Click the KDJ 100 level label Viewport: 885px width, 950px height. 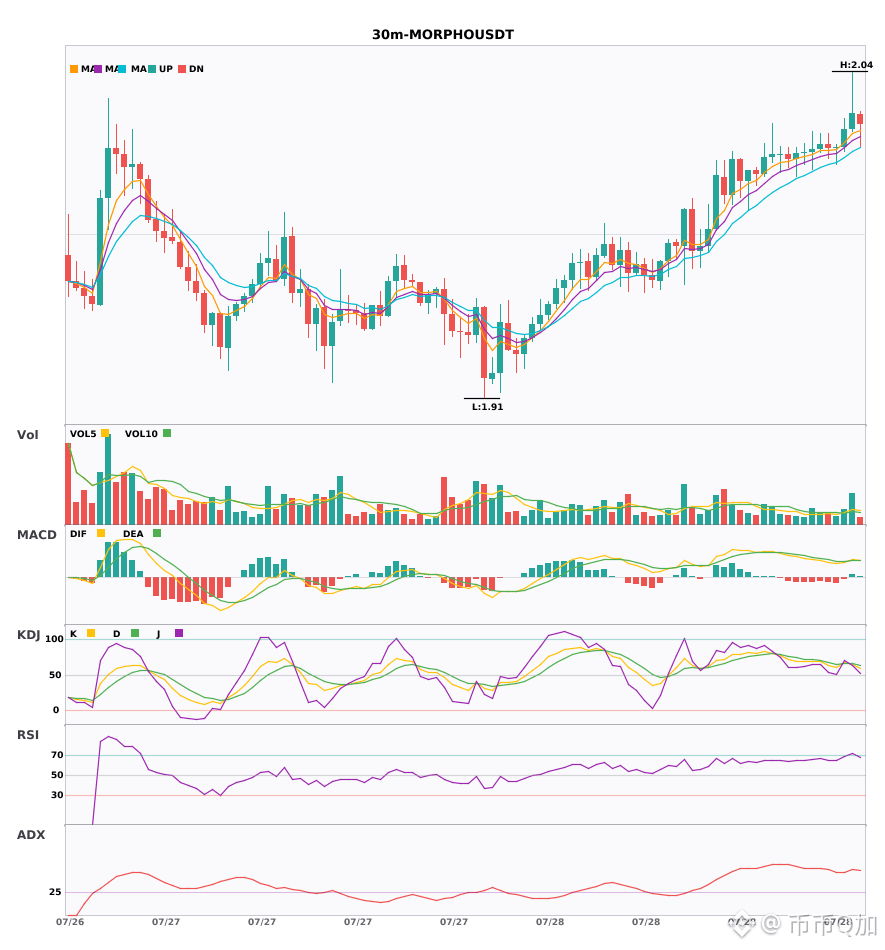click(x=54, y=639)
